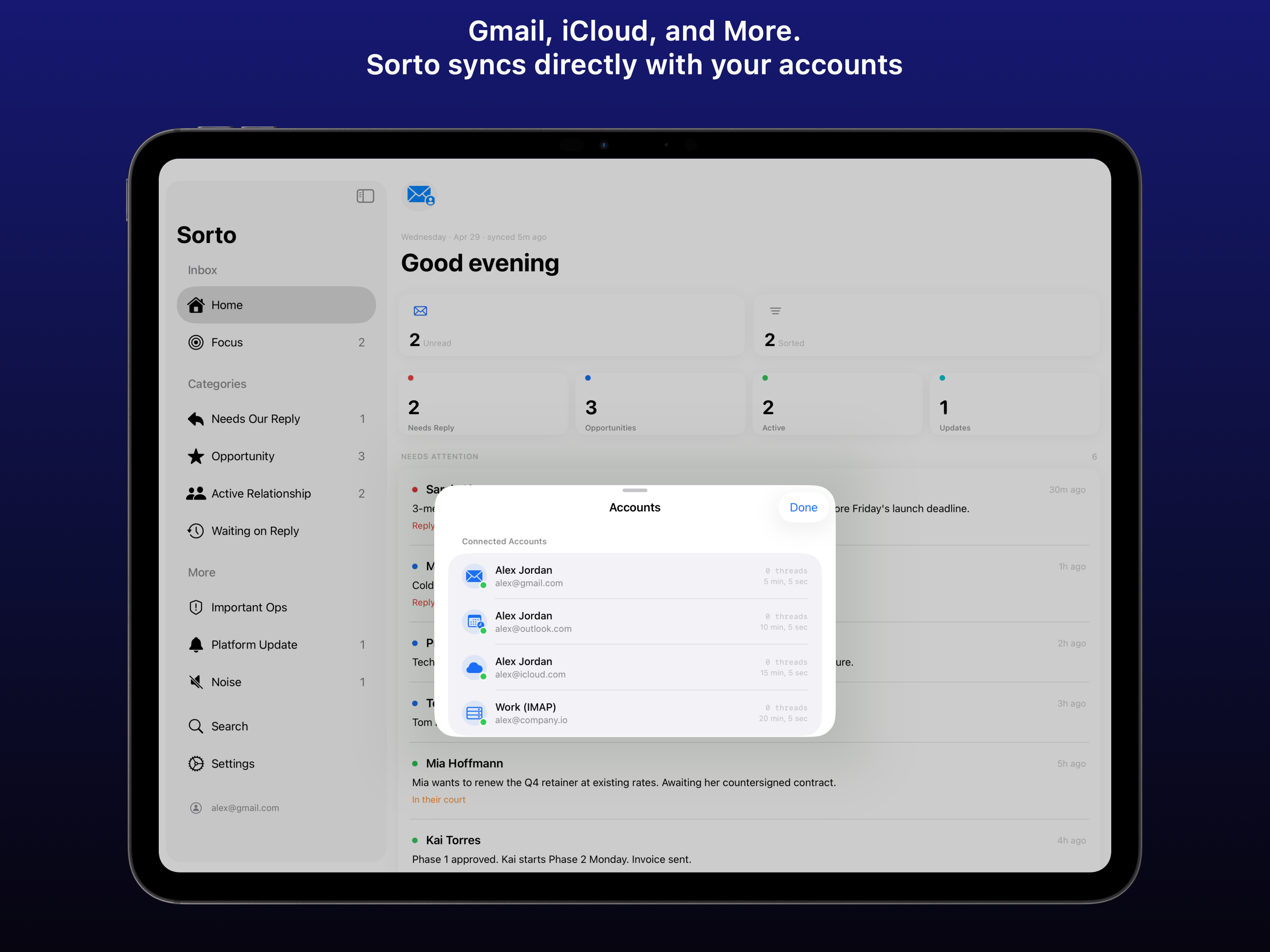Image resolution: width=1270 pixels, height=952 pixels.
Task: Click the Active Relationship people icon
Action: coord(196,494)
